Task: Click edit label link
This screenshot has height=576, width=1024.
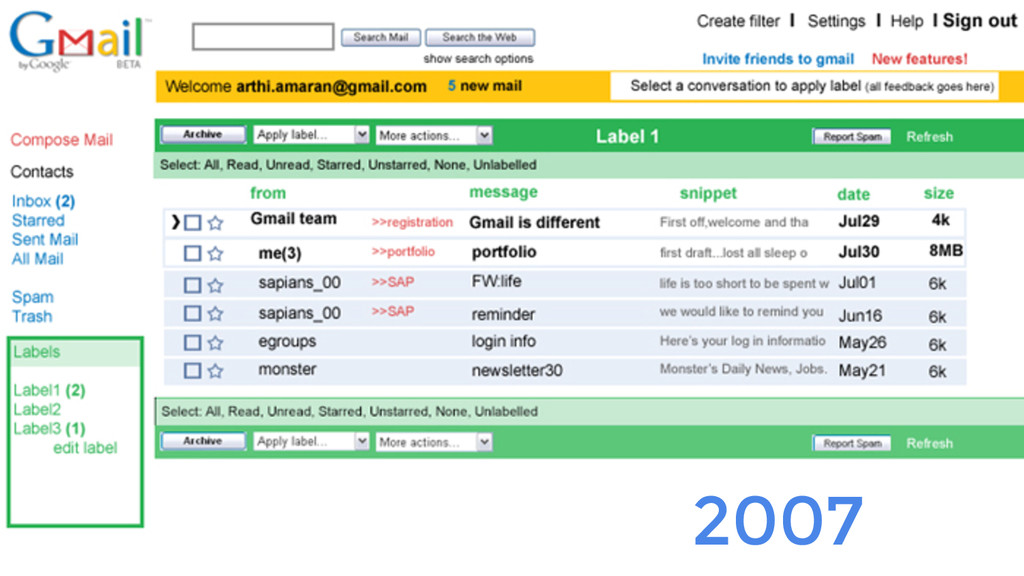Action: (85, 448)
